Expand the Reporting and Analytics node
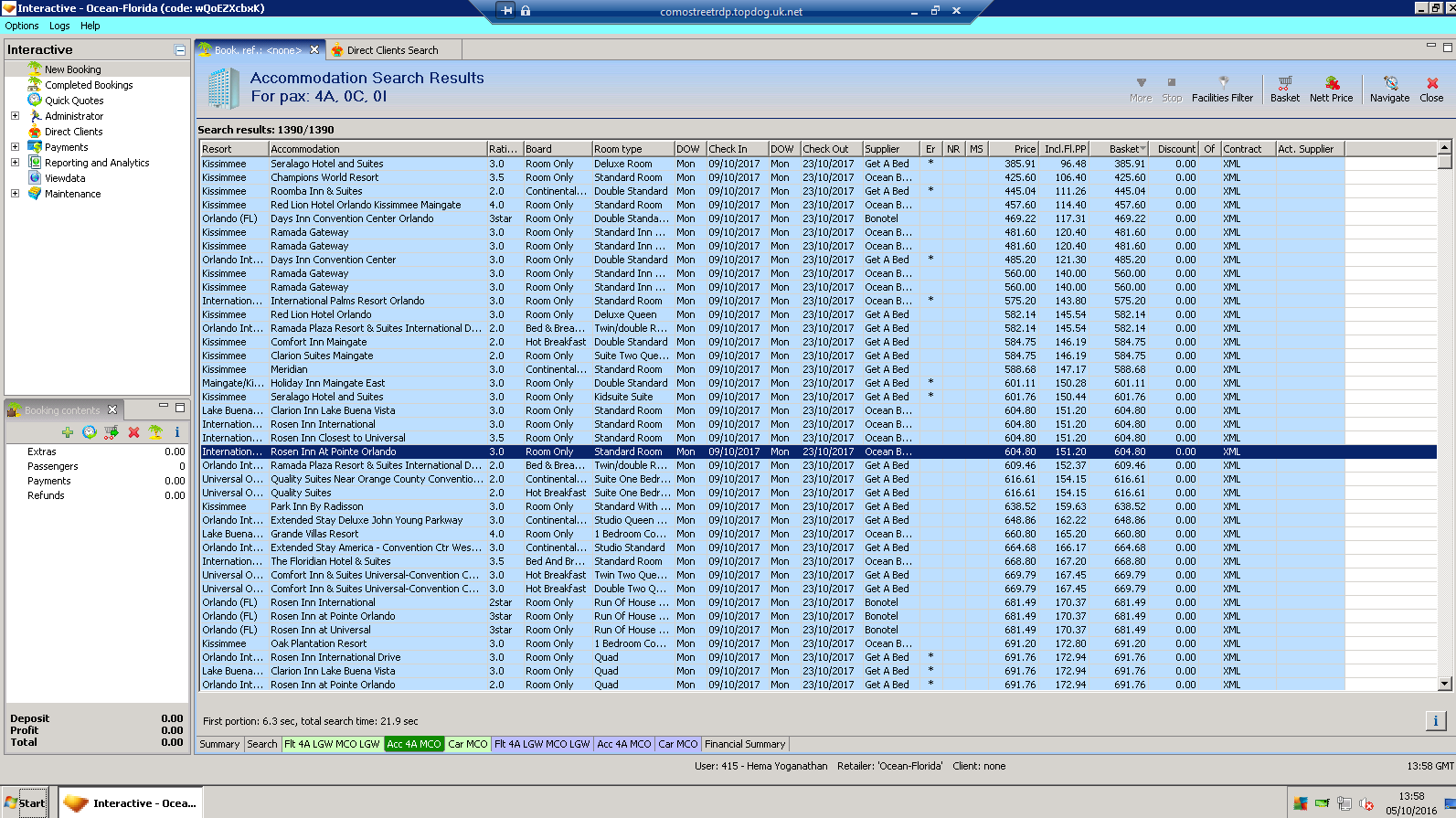The image size is (1456, 818). 15,162
